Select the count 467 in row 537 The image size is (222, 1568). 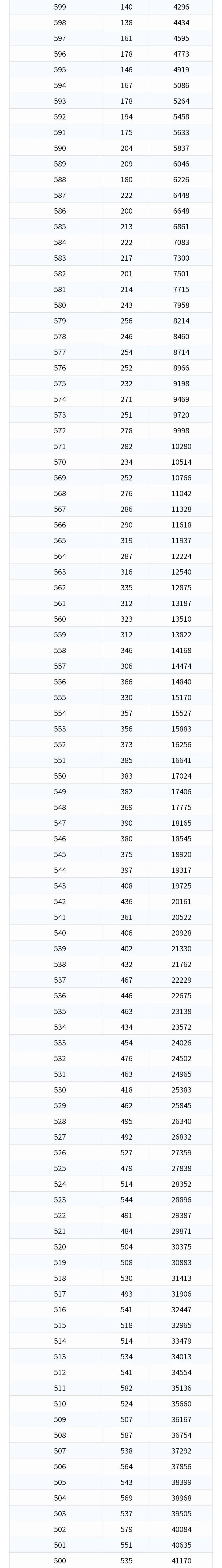(126, 981)
